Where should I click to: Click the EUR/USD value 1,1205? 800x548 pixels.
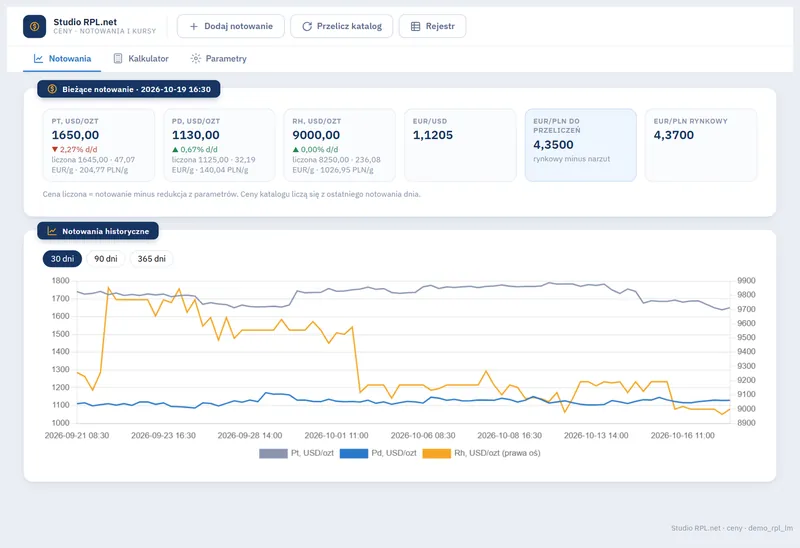tap(433, 135)
